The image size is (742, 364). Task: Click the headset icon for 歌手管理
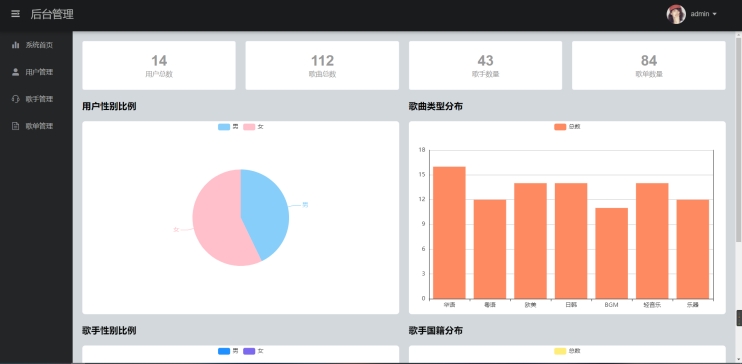pyautogui.click(x=16, y=99)
